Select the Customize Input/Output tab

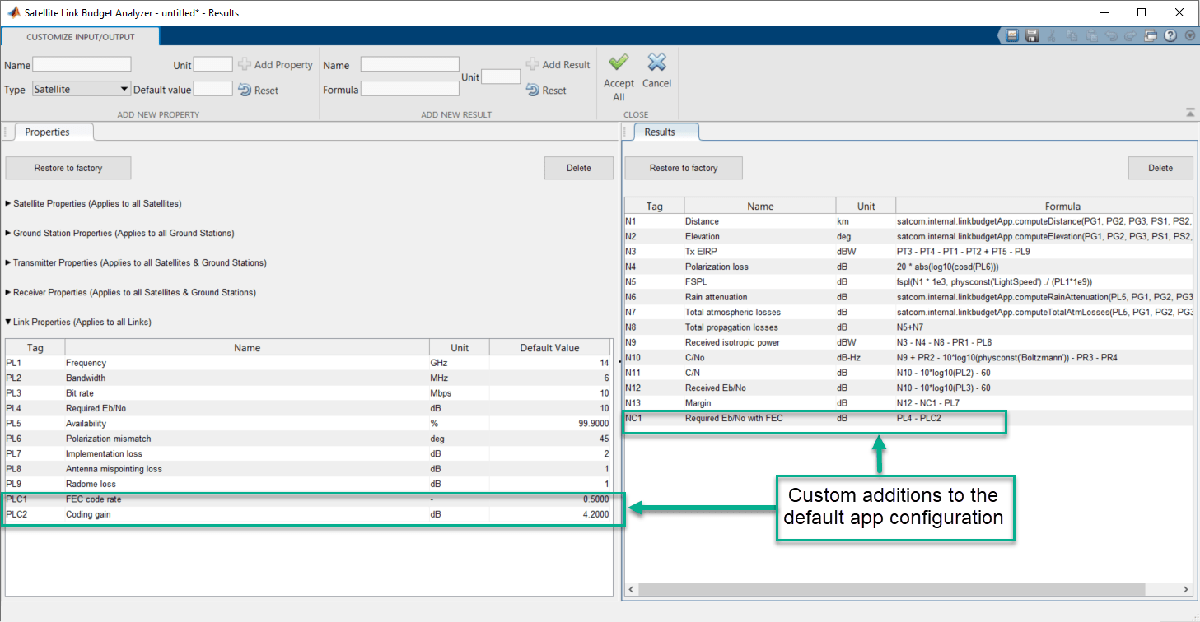click(81, 36)
